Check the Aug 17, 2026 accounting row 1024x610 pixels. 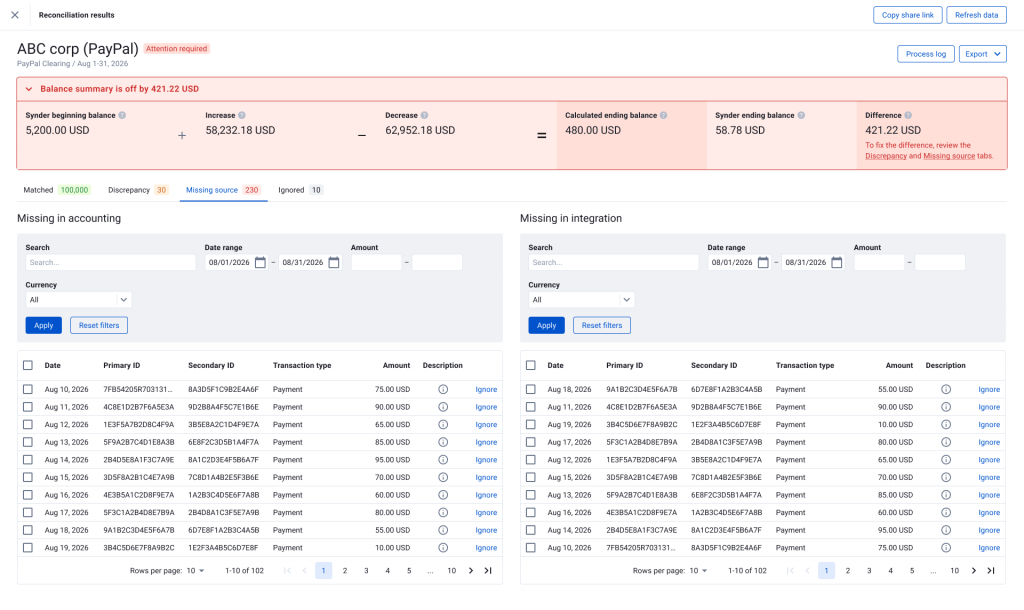click(x=27, y=513)
